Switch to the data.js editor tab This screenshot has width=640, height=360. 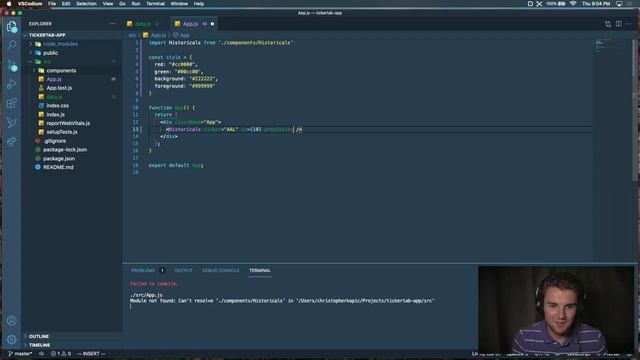click(142, 24)
